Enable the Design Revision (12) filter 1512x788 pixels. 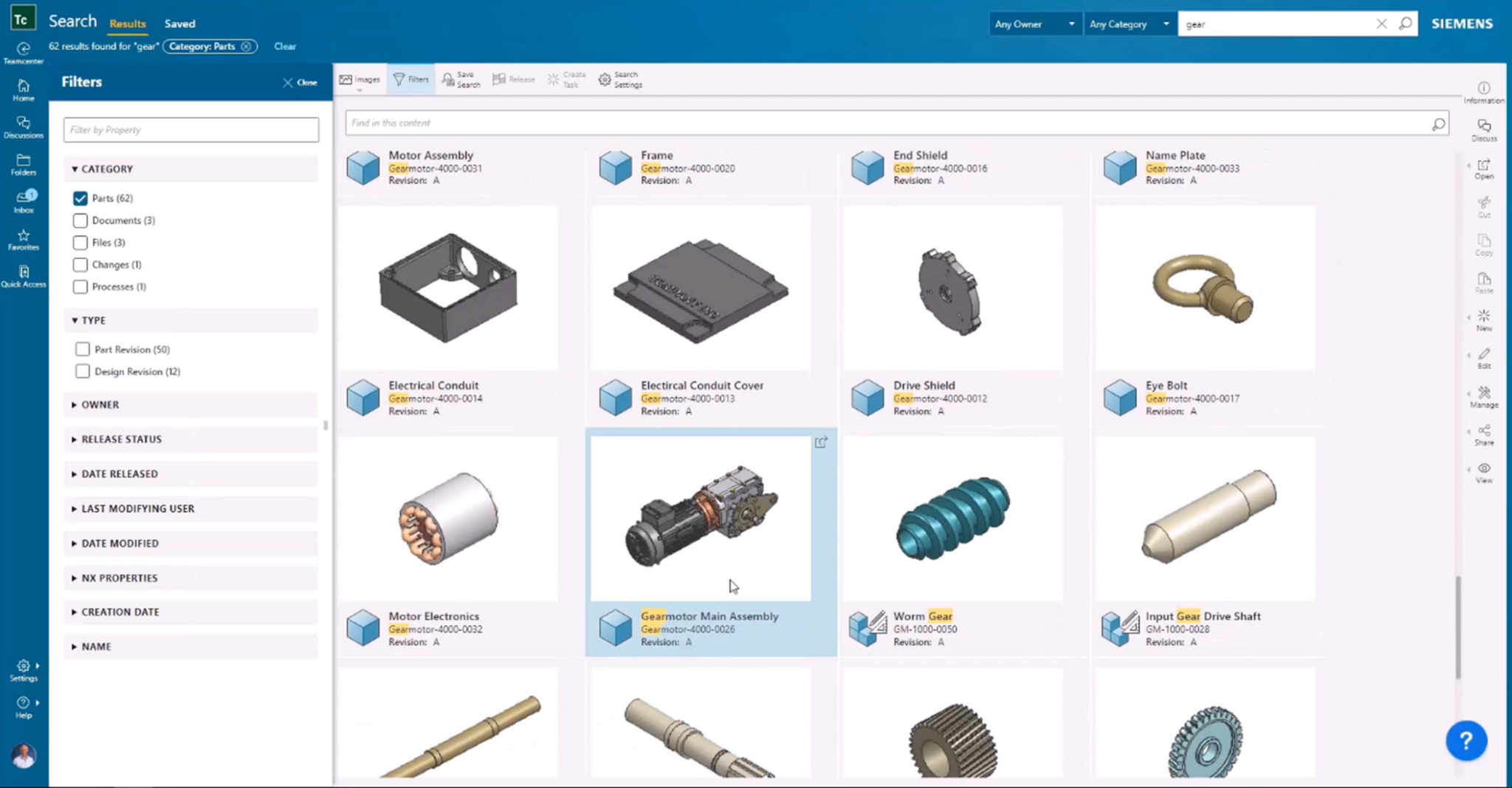coord(82,371)
